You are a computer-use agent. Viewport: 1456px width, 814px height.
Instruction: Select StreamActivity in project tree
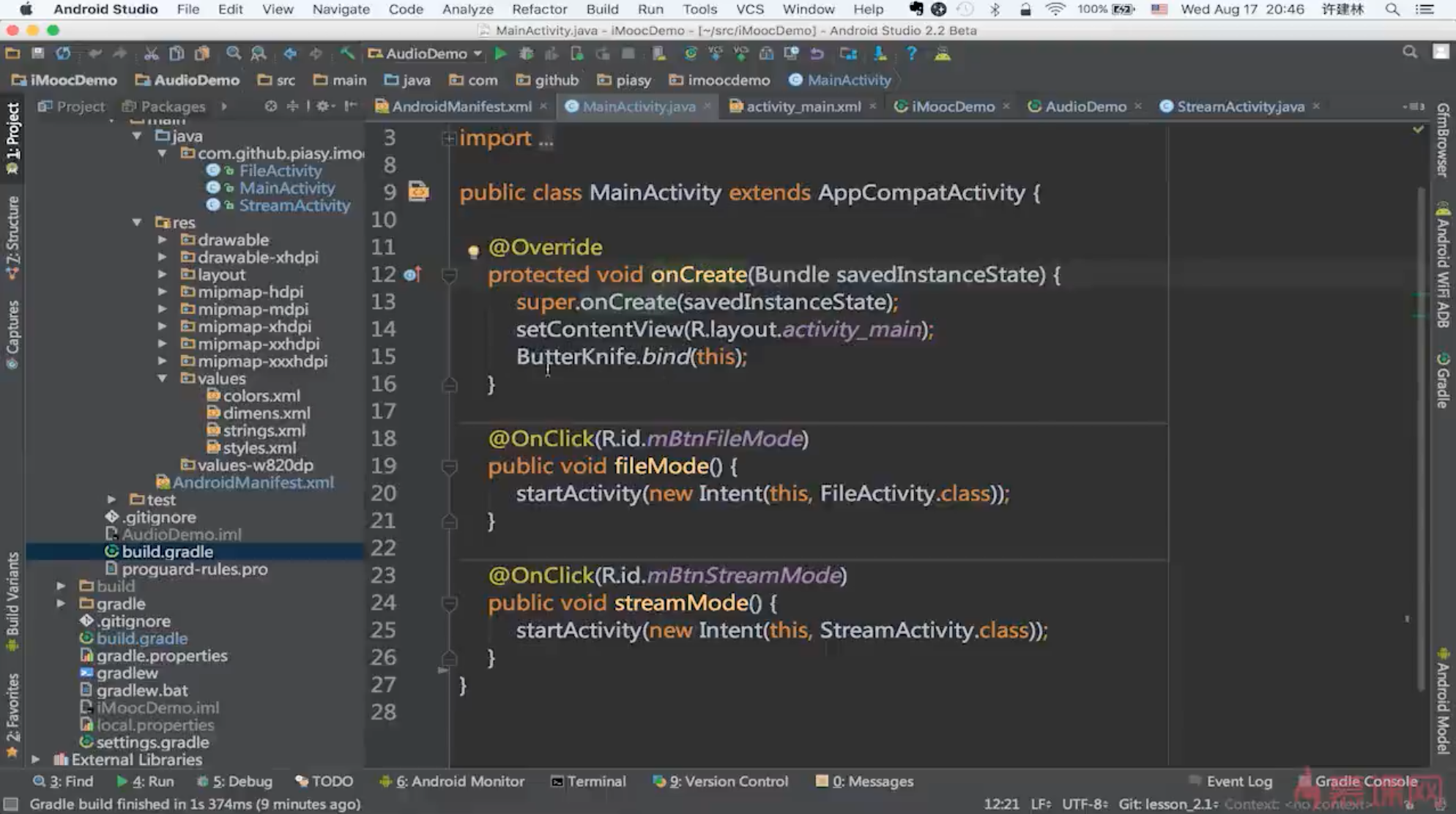[x=294, y=206]
